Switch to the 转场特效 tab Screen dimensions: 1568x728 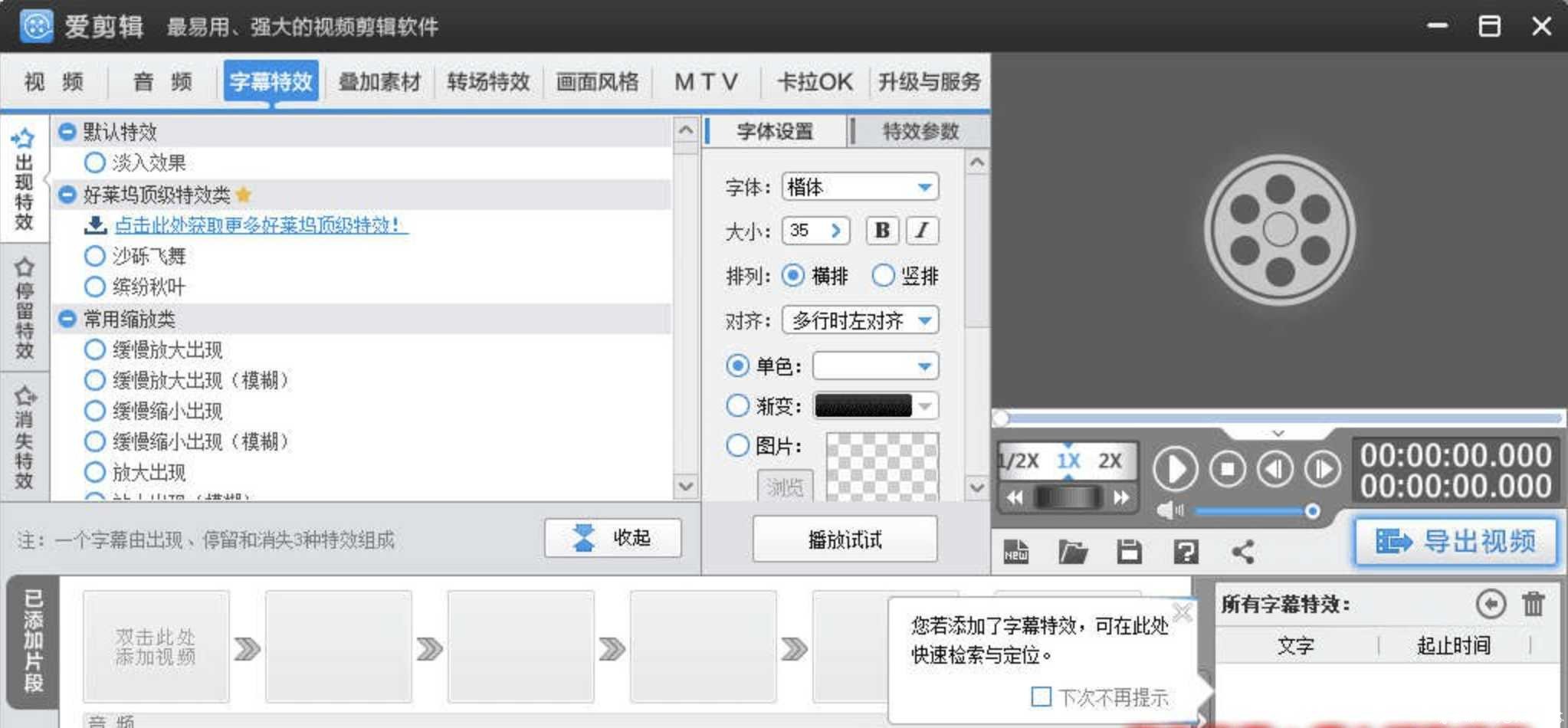click(488, 81)
